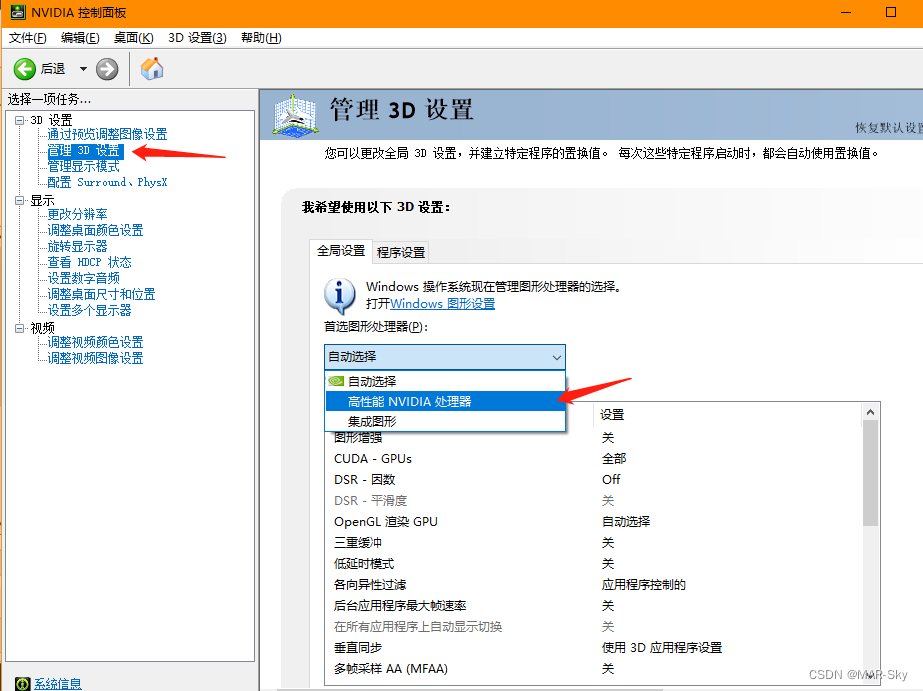Open the Home icon in toolbar
The width and height of the screenshot is (923, 691).
tap(152, 69)
